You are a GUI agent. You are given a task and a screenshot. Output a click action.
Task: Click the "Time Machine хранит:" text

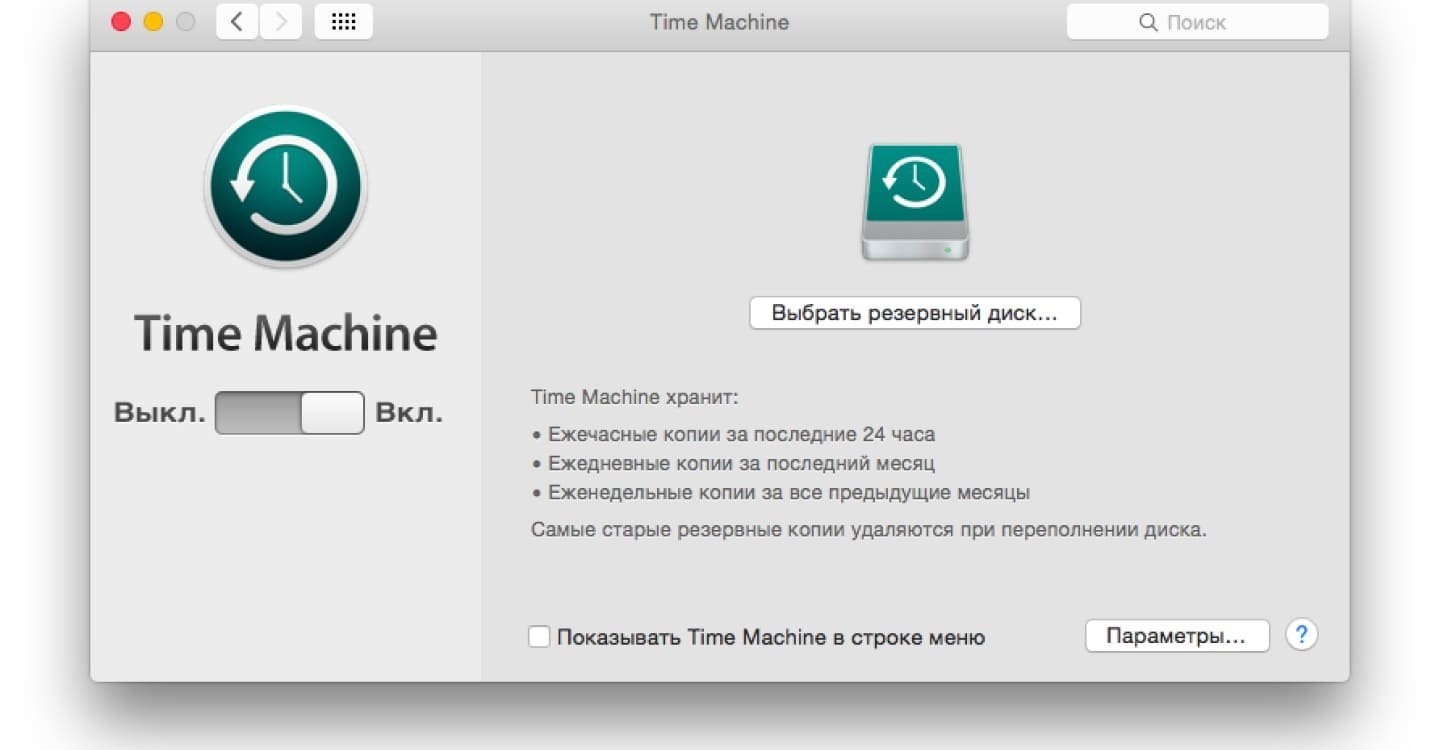click(x=635, y=397)
